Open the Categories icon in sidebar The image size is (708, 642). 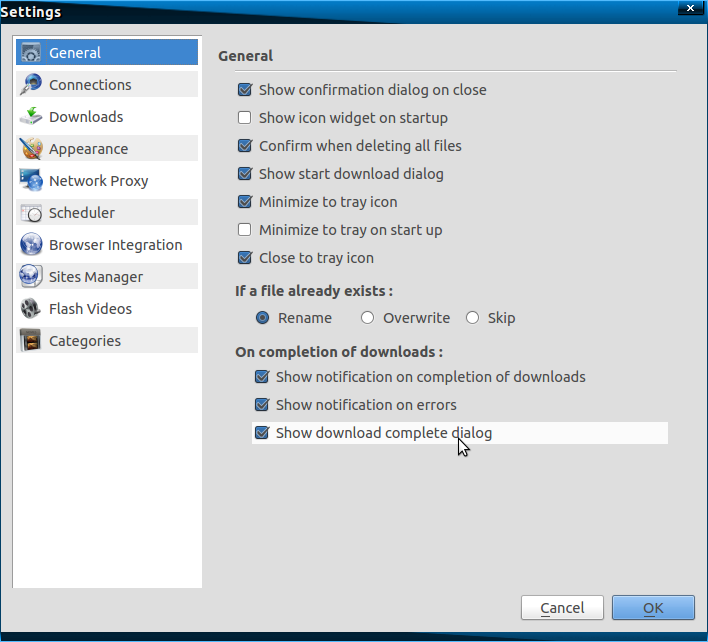31,341
